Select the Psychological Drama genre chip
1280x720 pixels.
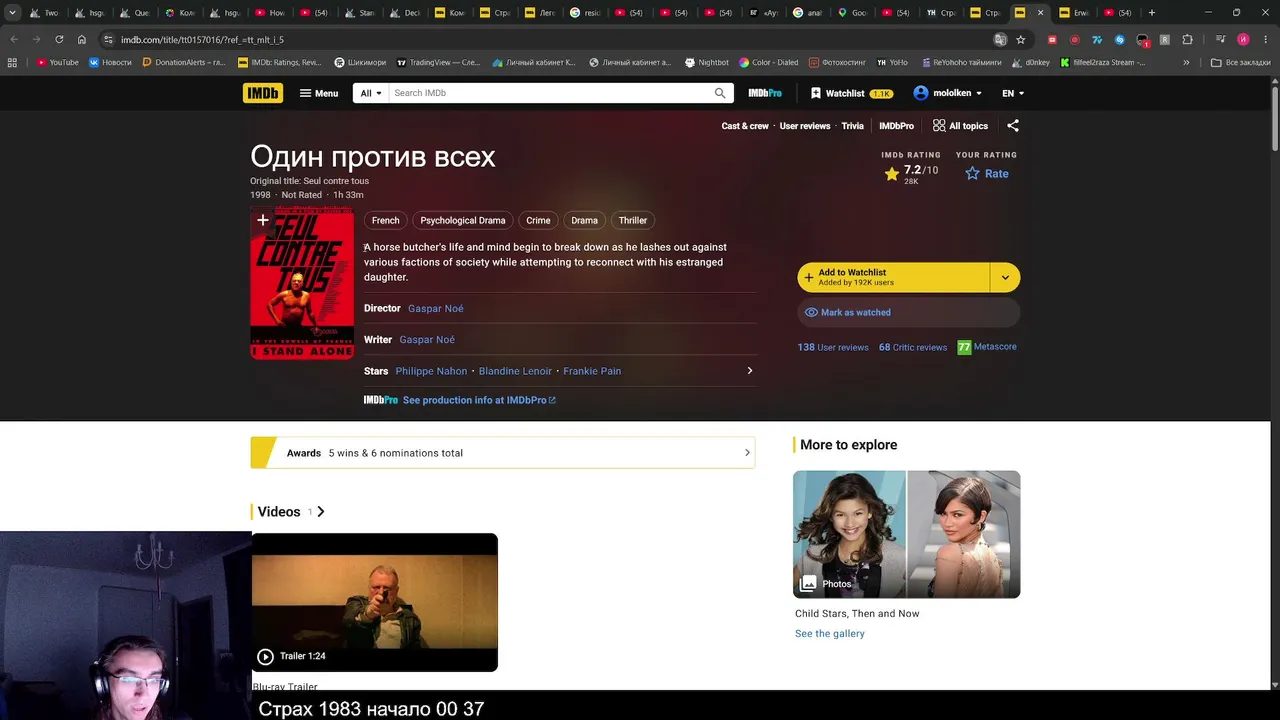tap(463, 220)
